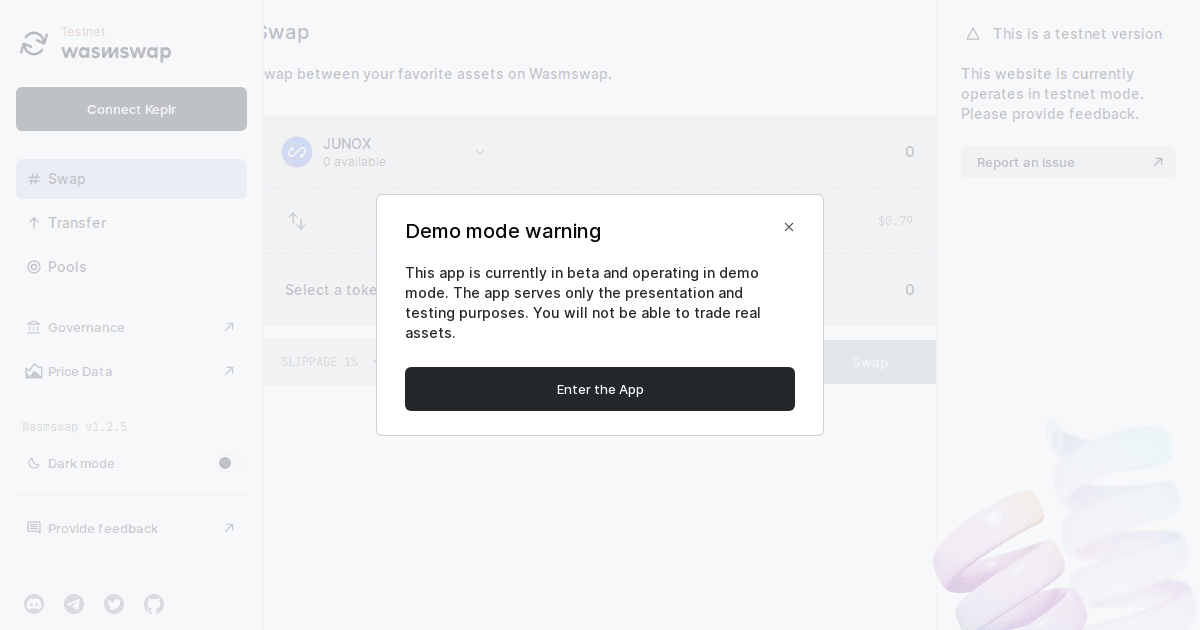Dismiss the Demo mode warning dialog
This screenshot has width=1200, height=630.
(x=789, y=227)
